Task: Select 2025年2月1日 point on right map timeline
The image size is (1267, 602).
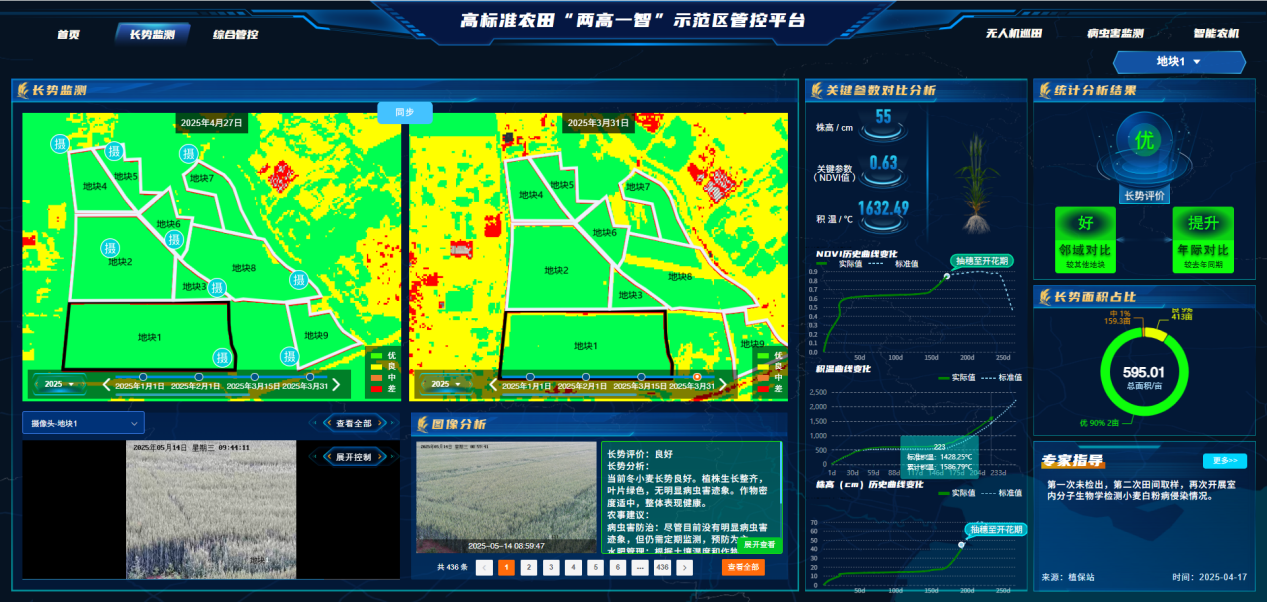Action: click(585, 378)
